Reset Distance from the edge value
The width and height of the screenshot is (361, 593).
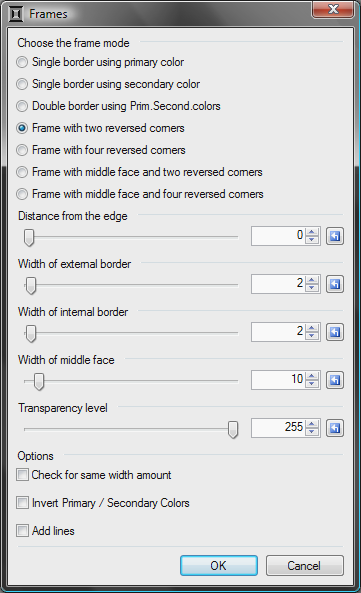335,236
